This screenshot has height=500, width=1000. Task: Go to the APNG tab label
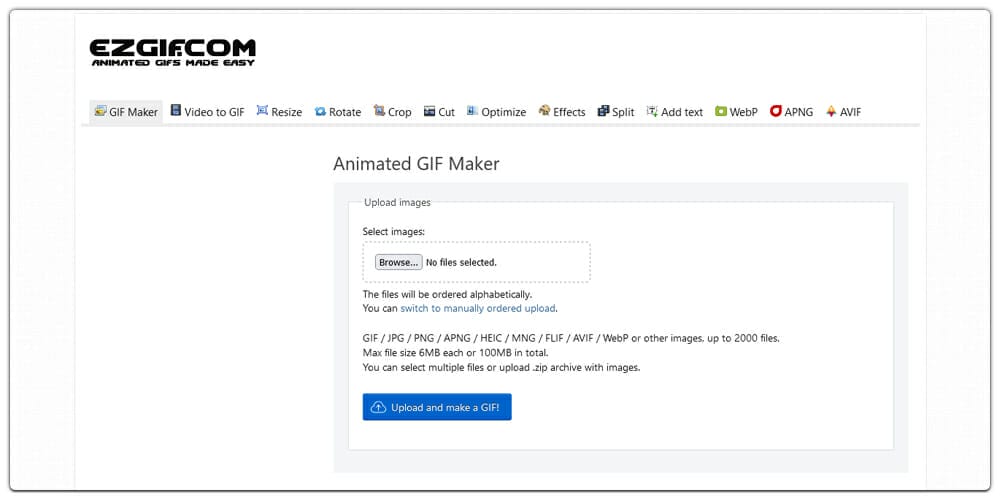point(798,112)
